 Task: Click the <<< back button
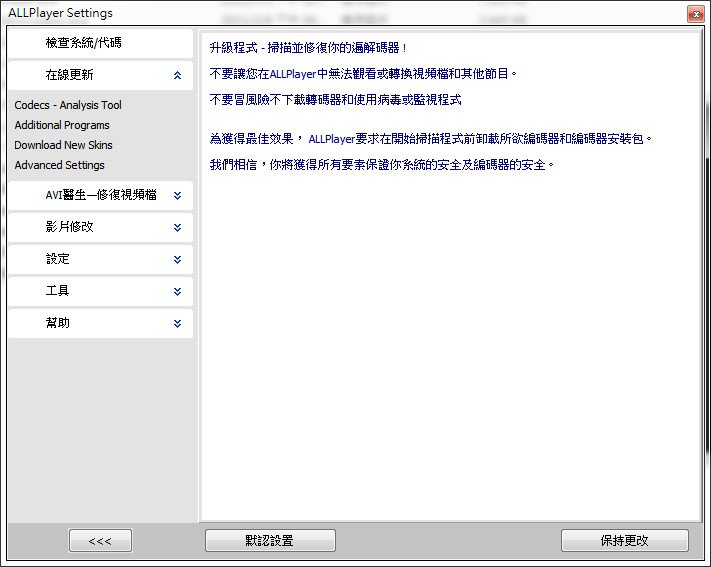tap(100, 541)
